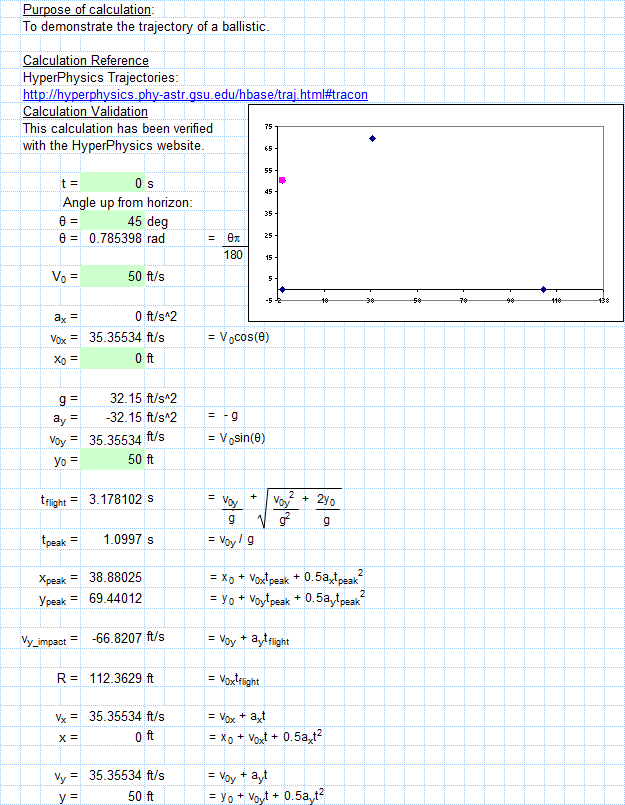This screenshot has height=805, width=625.
Task: Select the V0 input cell showing 50
Action: click(x=112, y=276)
